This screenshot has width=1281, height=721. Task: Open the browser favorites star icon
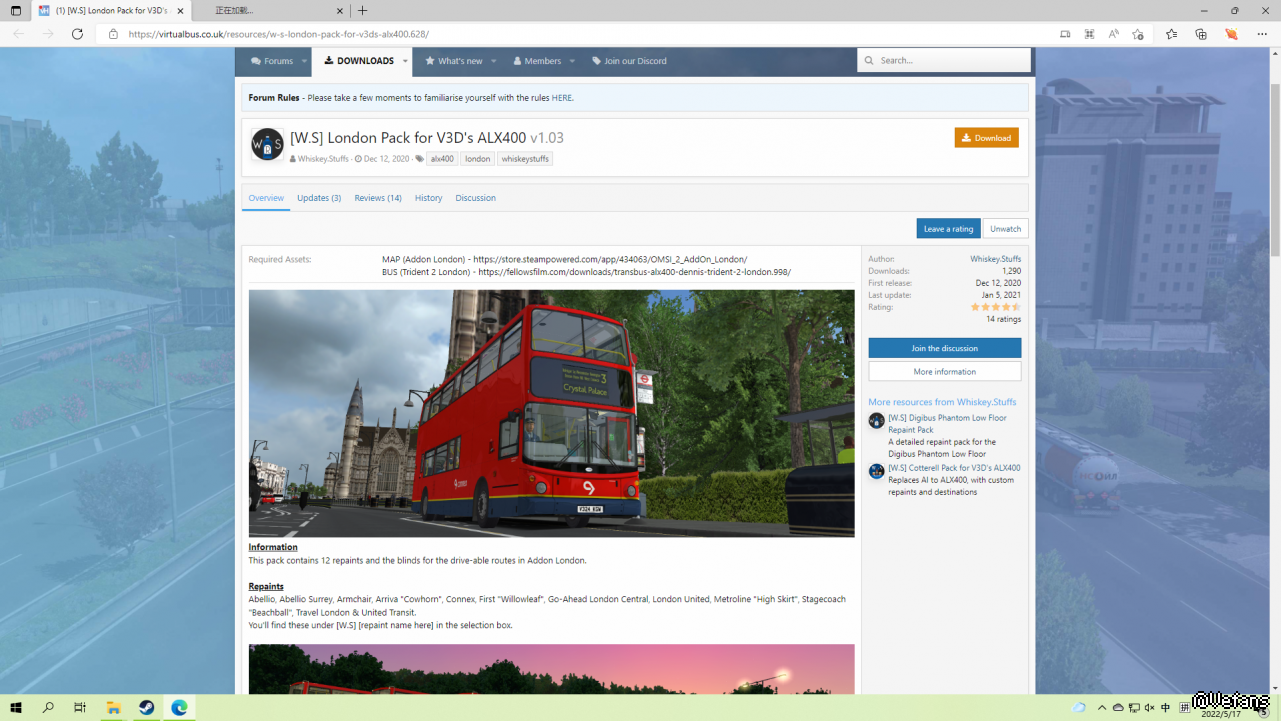(1171, 34)
